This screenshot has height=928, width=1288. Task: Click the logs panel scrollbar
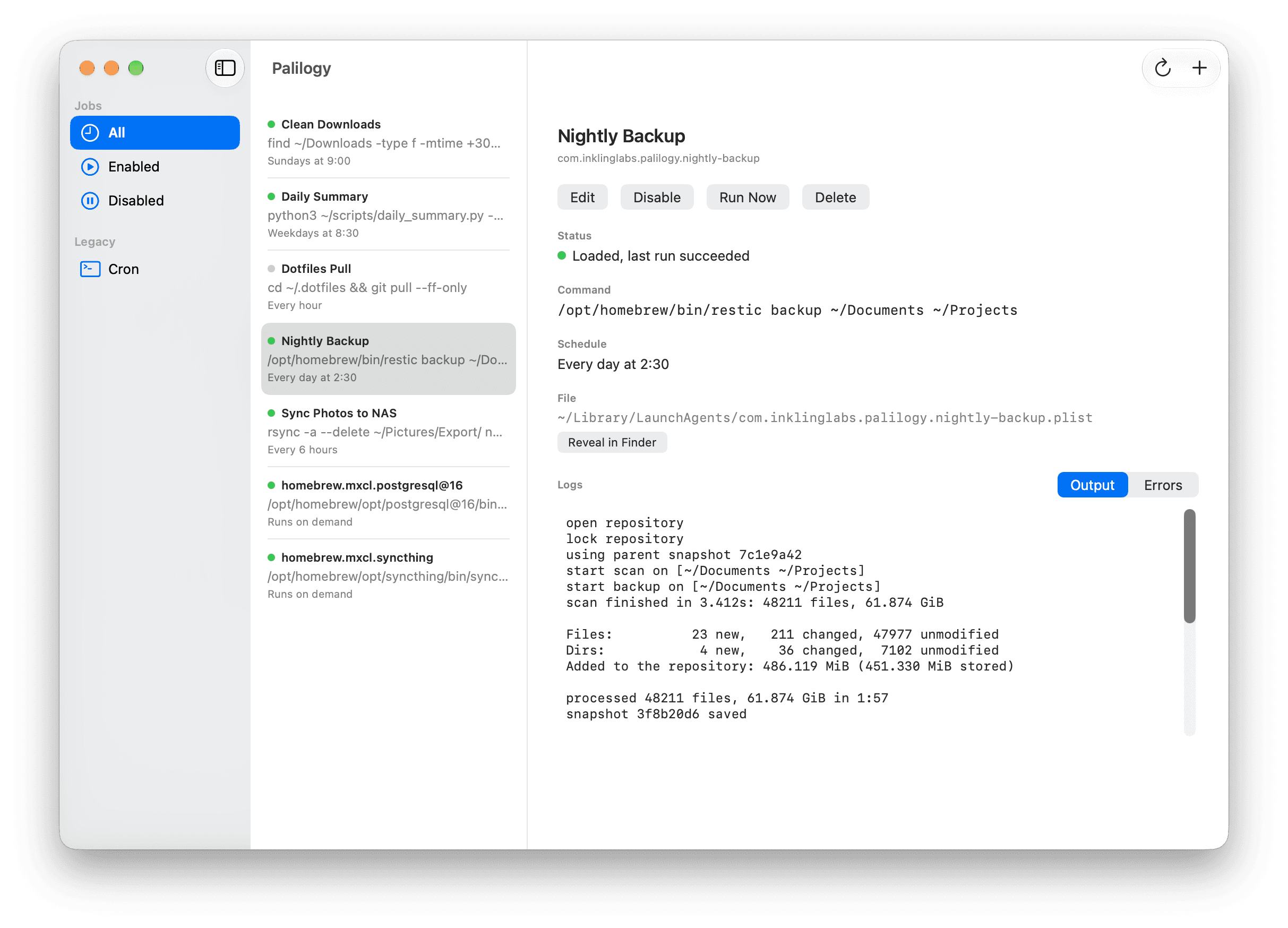[x=1189, y=565]
